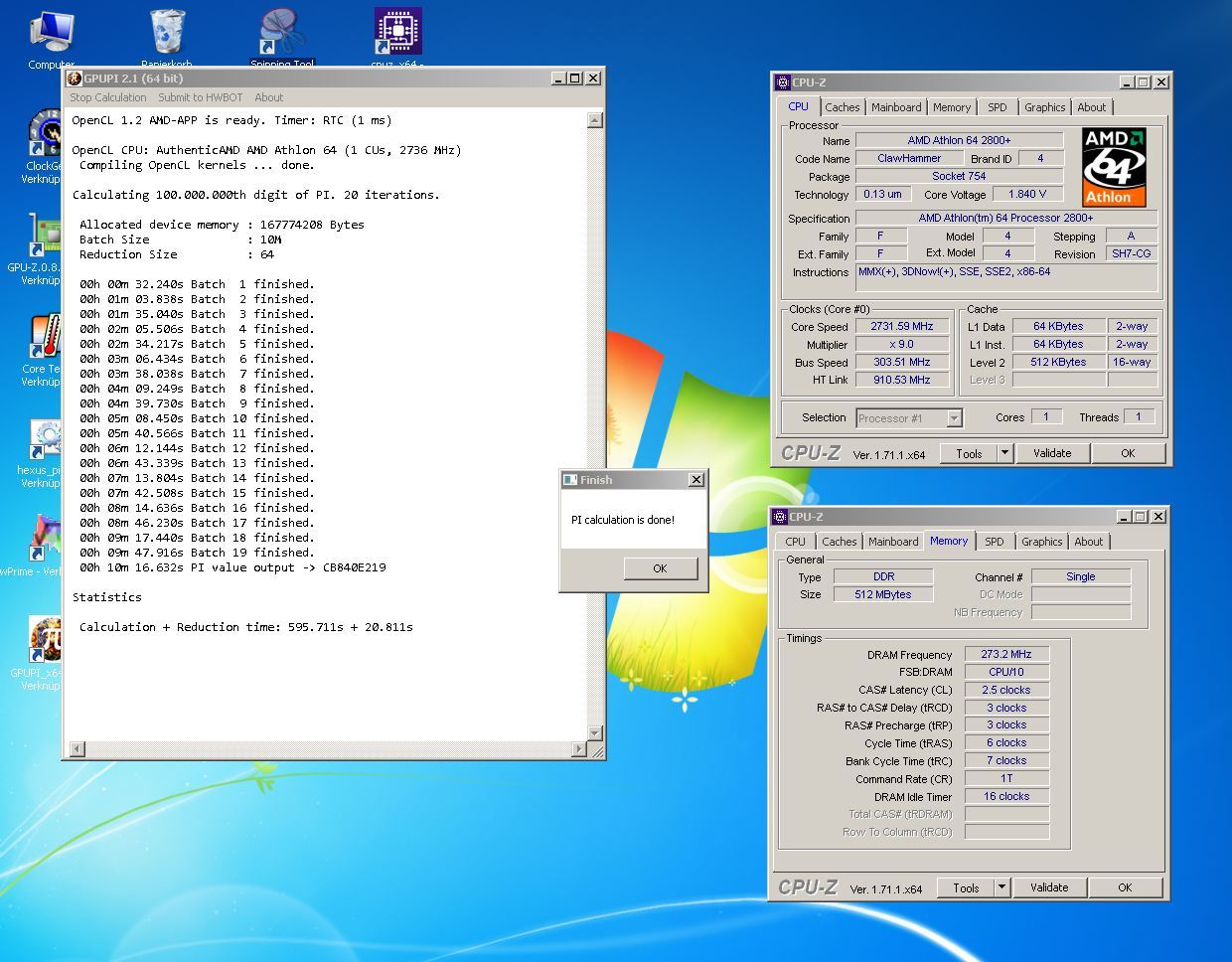The height and width of the screenshot is (962, 1232).
Task: Click the Finish dialog title icon
Action: [570, 480]
